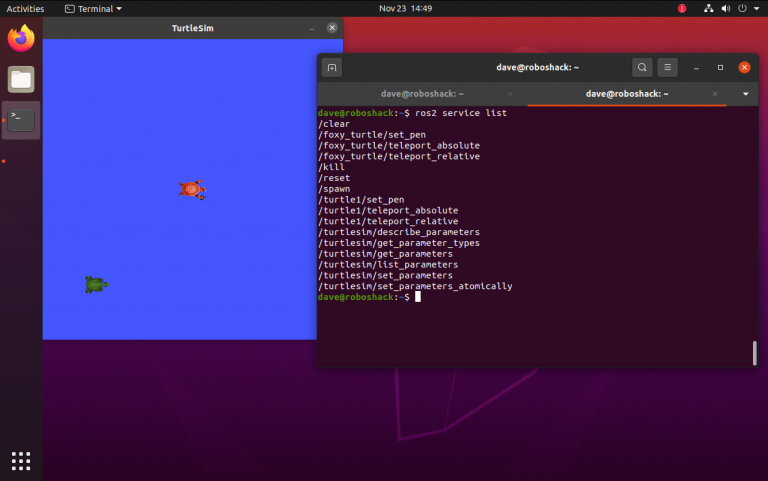768x481 pixels.
Task: Click the green turtle in TurtleSim
Action: pos(95,285)
